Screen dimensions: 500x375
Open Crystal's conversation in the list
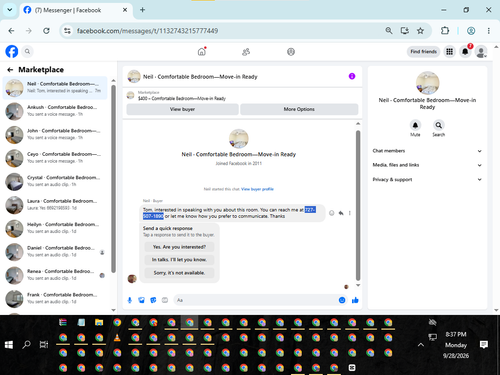coord(55,181)
